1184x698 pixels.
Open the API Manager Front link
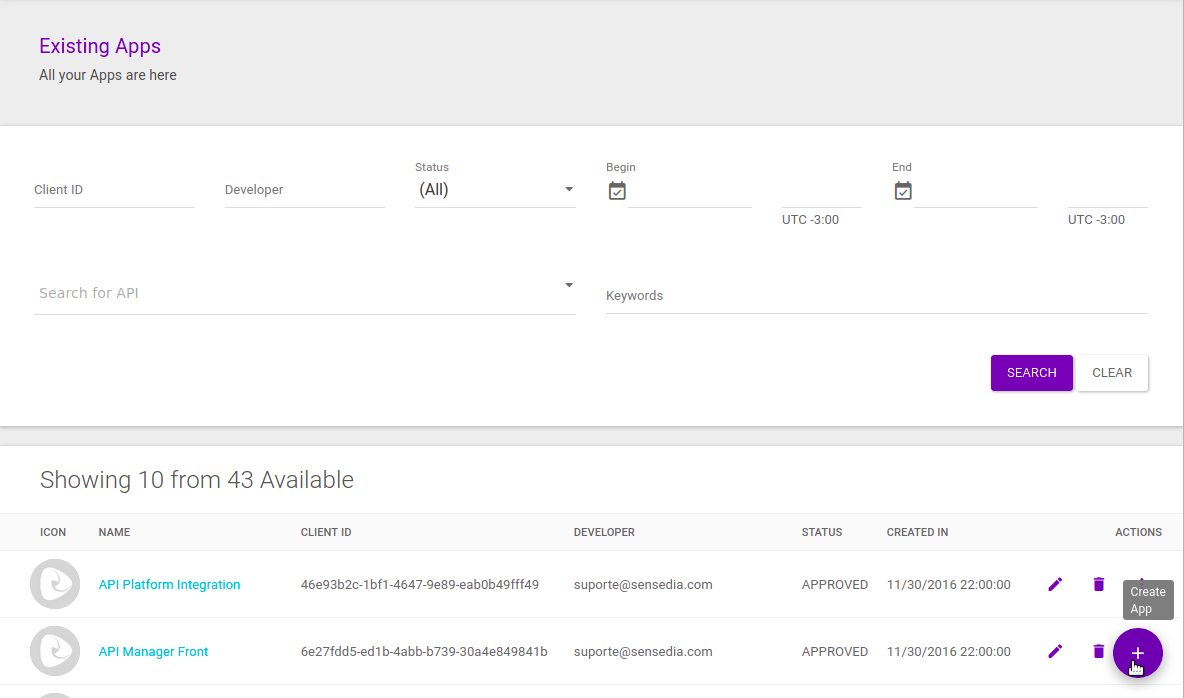(153, 652)
